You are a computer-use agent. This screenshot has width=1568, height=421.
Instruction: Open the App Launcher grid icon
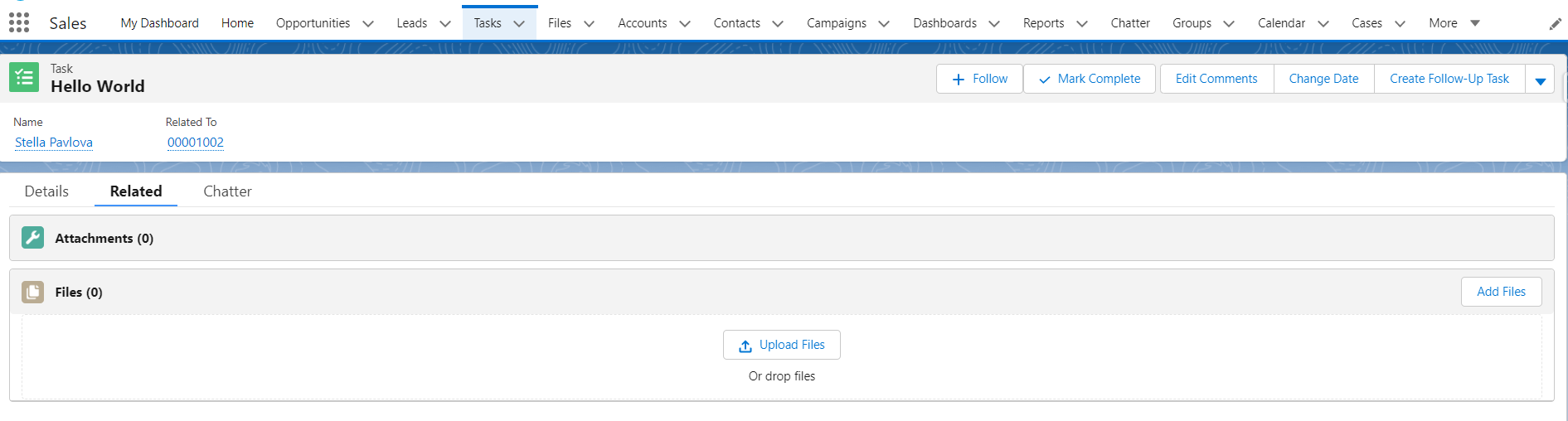tap(19, 22)
